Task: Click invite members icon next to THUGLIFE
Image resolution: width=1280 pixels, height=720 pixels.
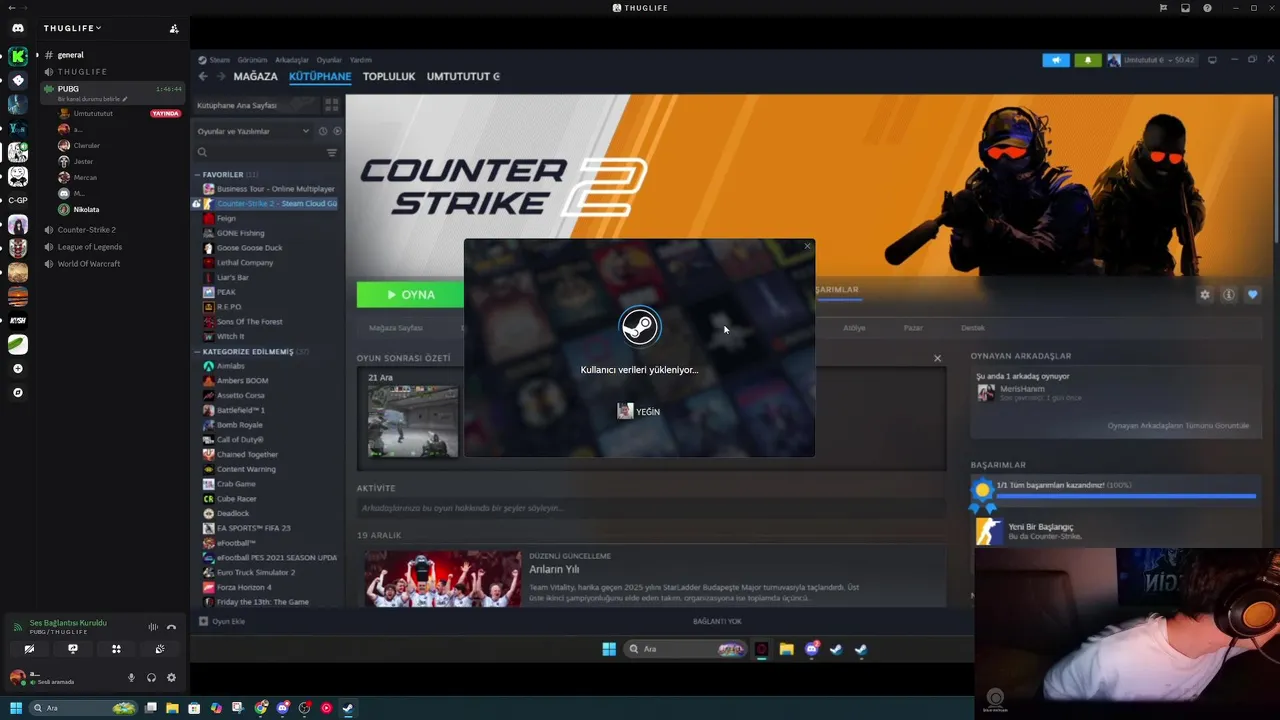Action: [x=174, y=28]
